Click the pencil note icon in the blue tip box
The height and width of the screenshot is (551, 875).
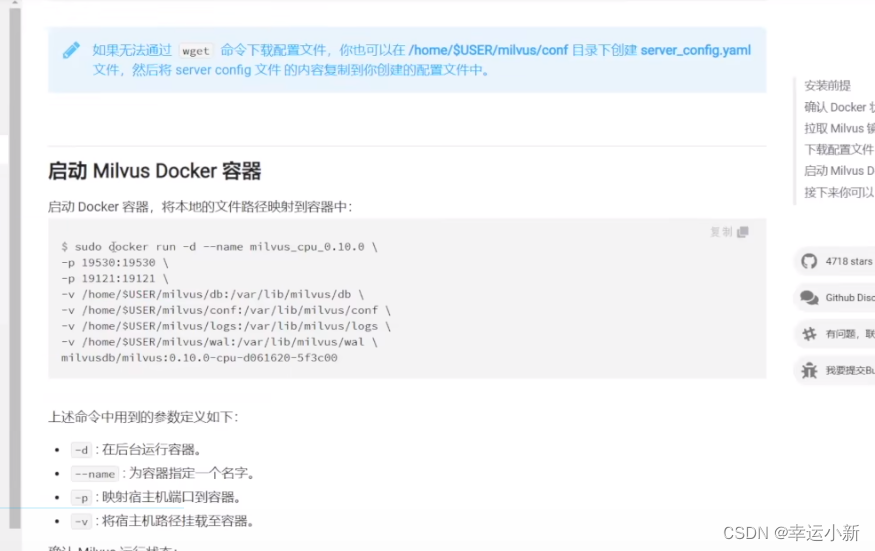[x=71, y=50]
